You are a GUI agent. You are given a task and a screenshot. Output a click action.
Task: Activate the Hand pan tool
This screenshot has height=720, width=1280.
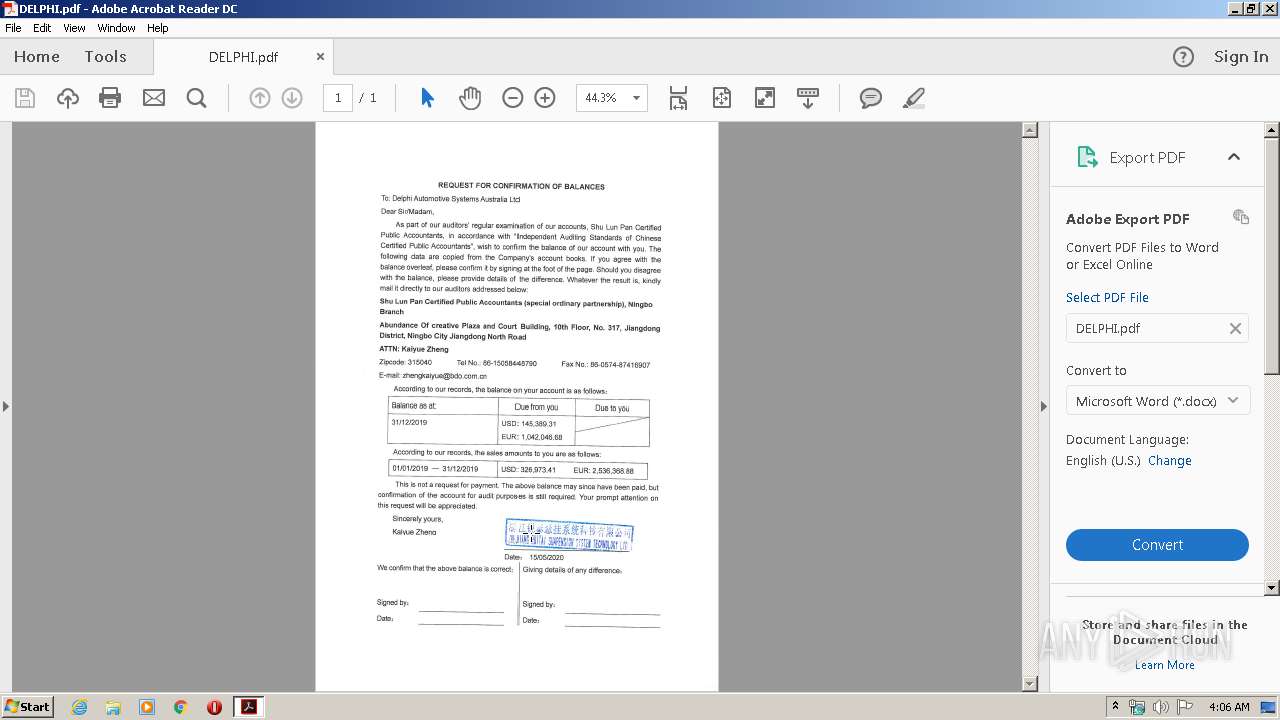coord(470,98)
